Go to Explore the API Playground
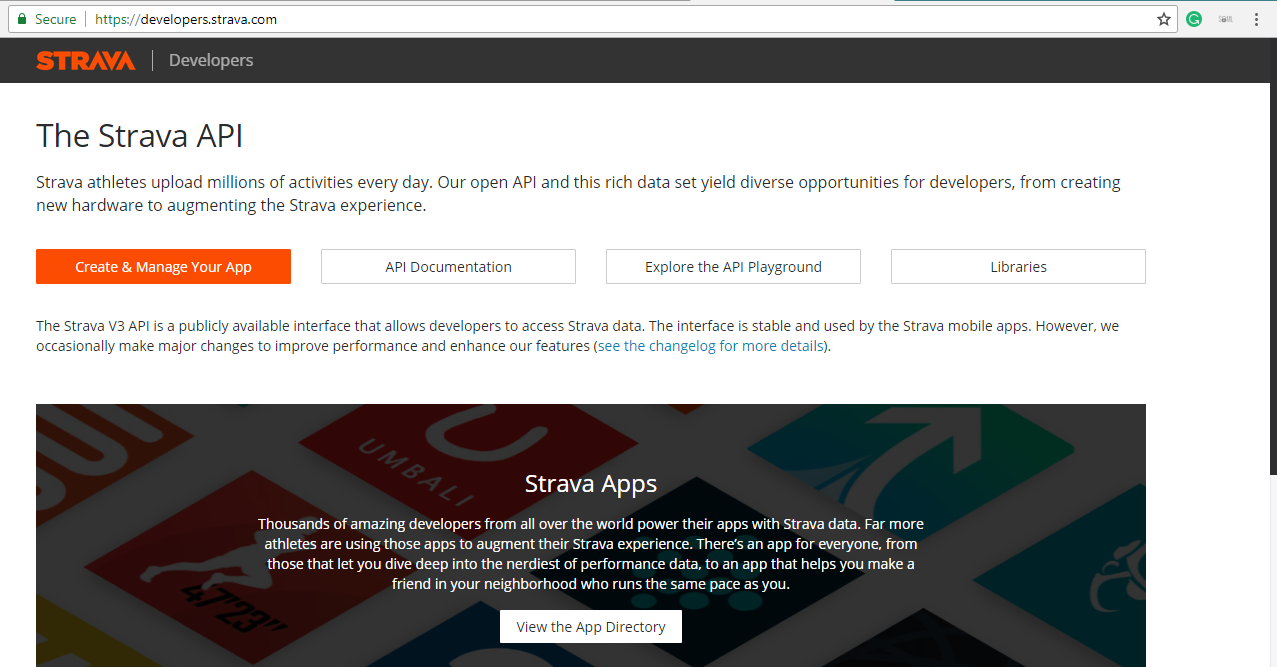The image size is (1277, 667). 733,267
